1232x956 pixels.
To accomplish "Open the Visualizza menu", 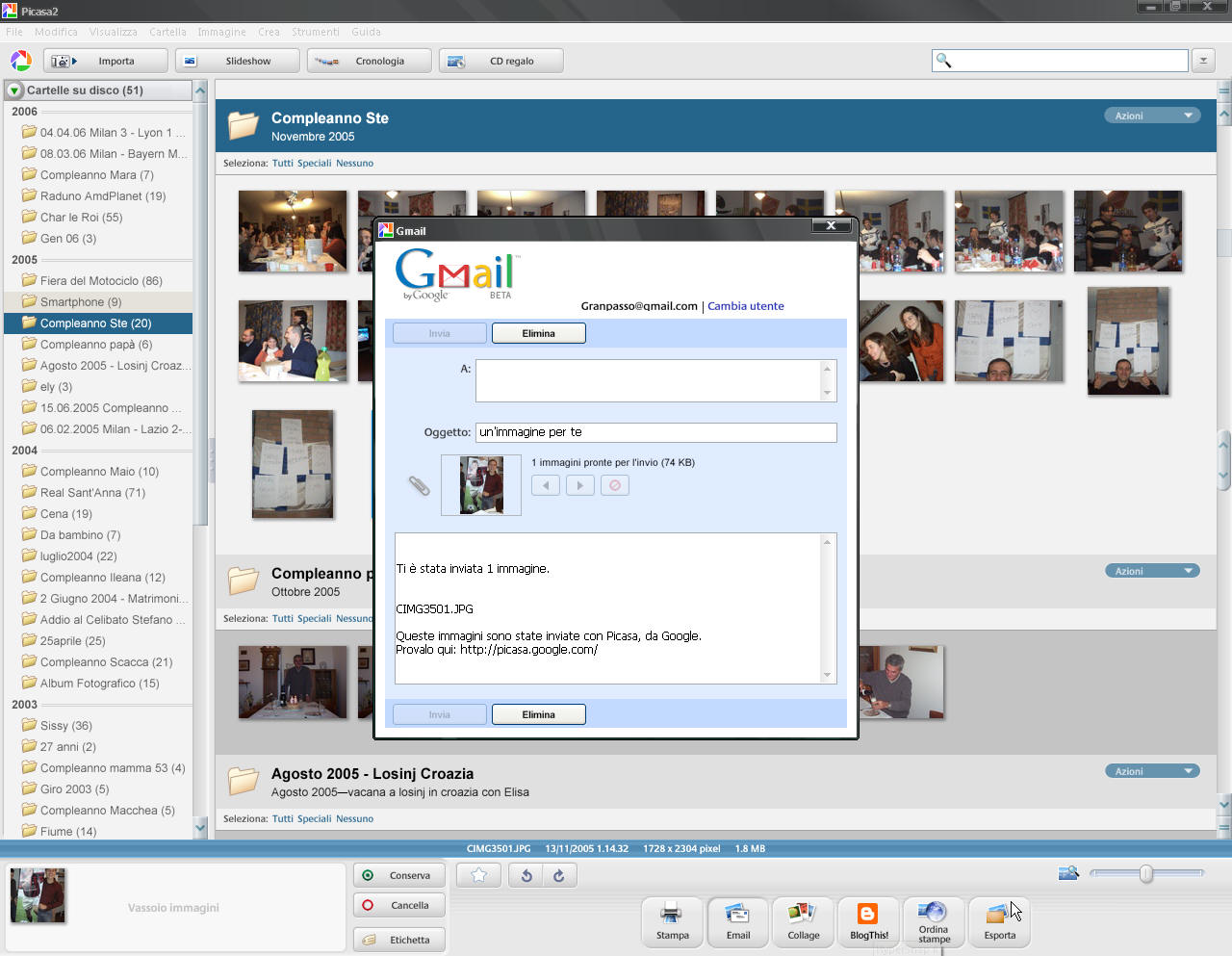I will click(114, 32).
